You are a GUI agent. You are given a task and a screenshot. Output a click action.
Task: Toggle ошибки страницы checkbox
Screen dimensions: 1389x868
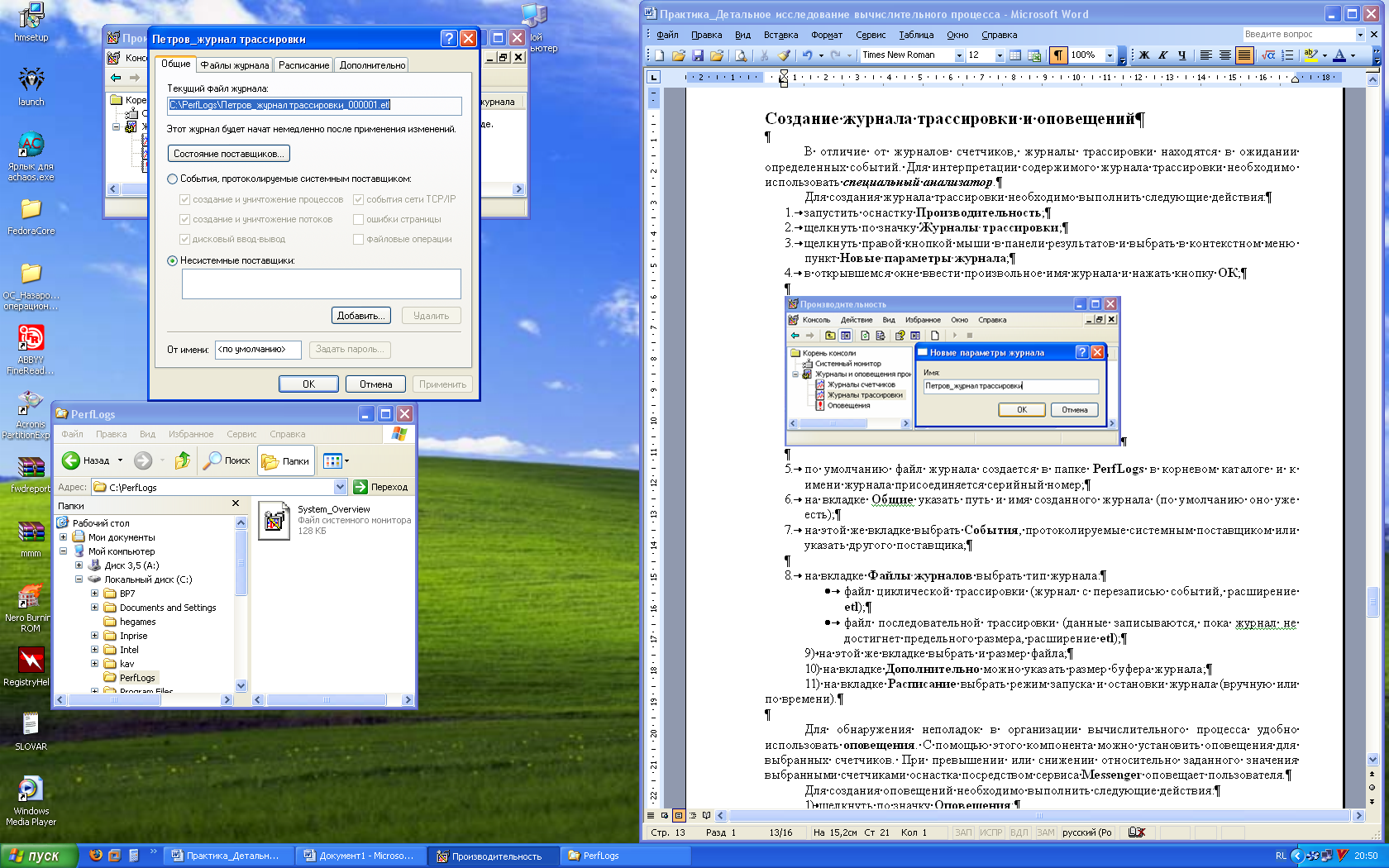(358, 219)
